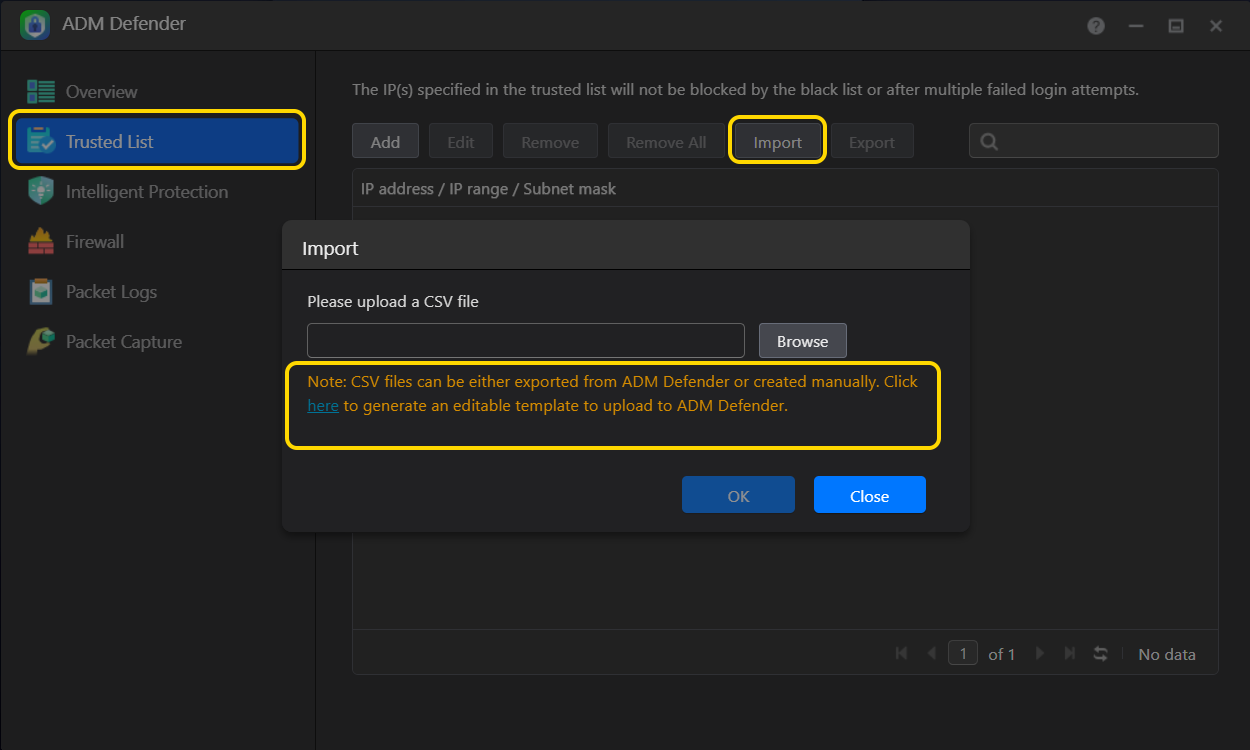The width and height of the screenshot is (1250, 750).
Task: Go to next page arrow icon
Action: [1040, 653]
